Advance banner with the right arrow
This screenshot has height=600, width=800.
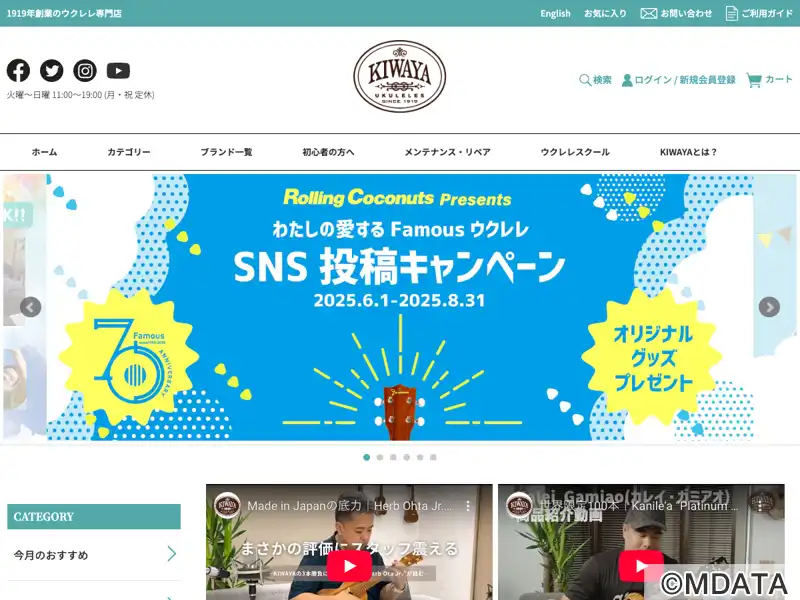click(769, 307)
